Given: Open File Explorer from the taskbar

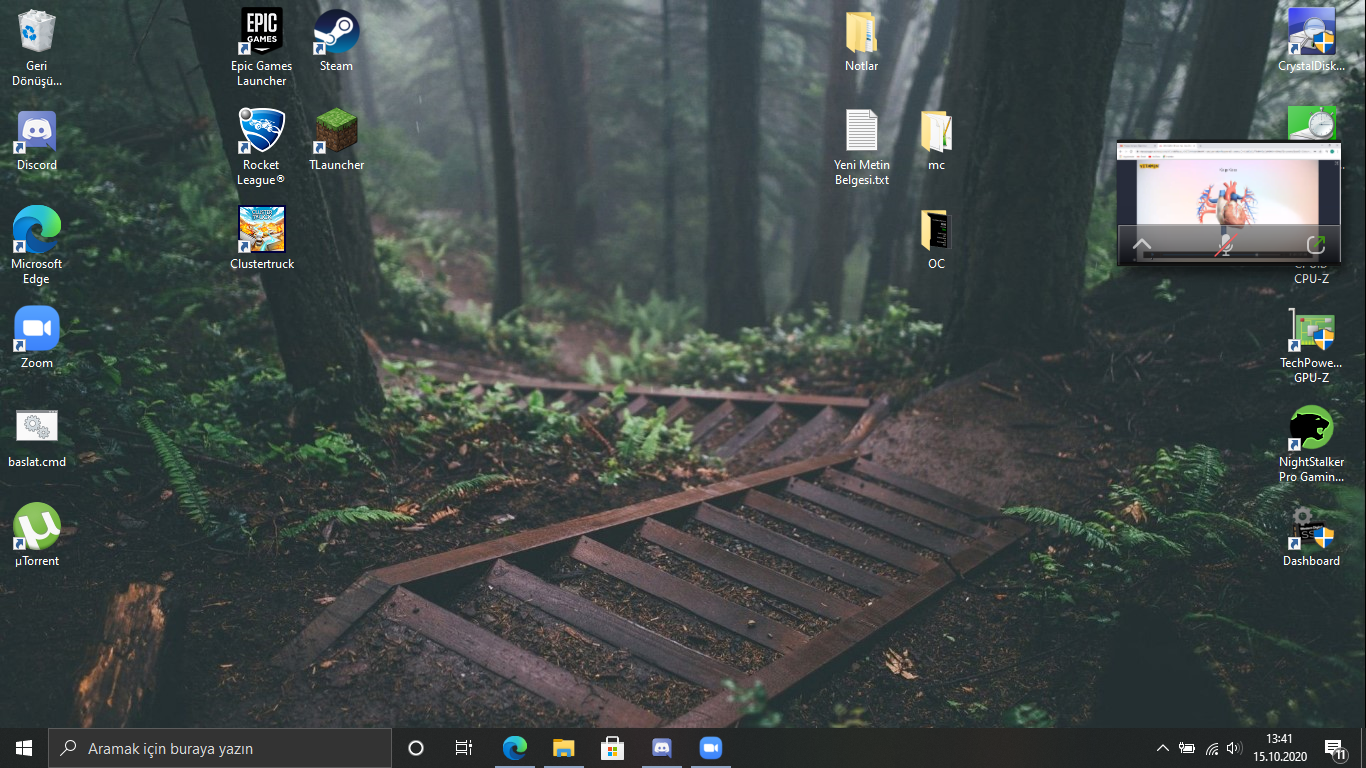Looking at the screenshot, I should tap(564, 748).
